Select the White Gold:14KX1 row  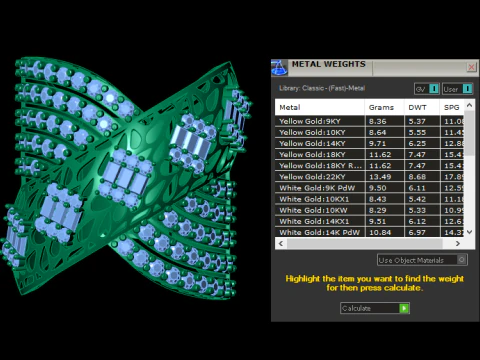[369, 221]
